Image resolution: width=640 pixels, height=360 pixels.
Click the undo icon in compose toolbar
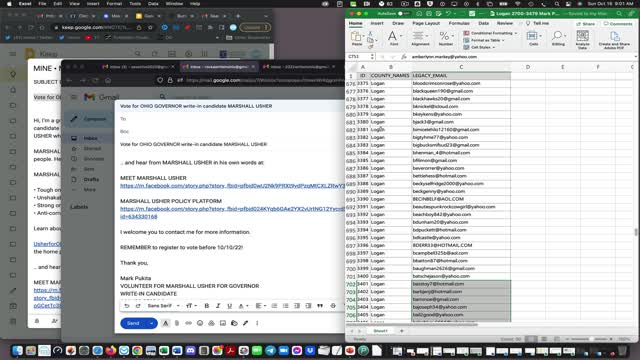(x=127, y=306)
